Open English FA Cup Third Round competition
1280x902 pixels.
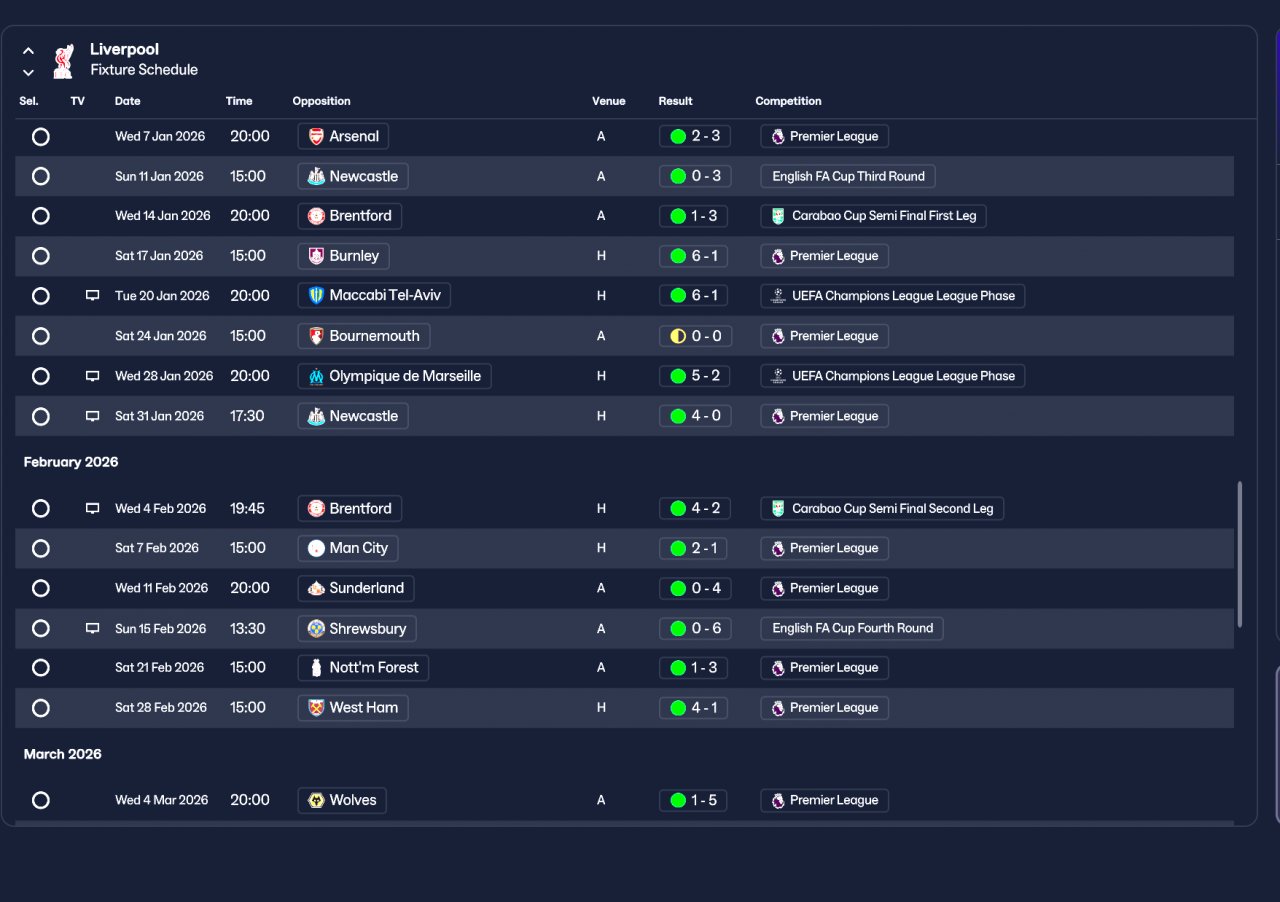click(848, 176)
